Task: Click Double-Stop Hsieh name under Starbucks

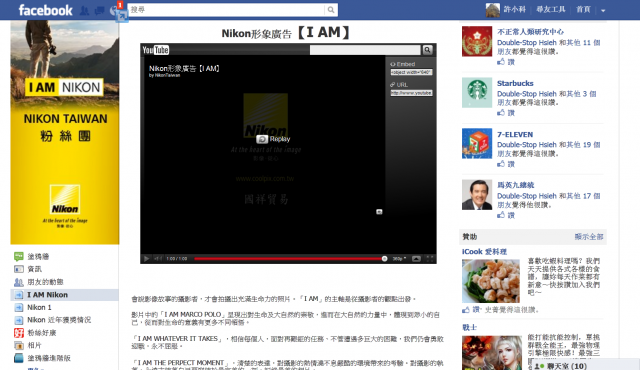Action: coord(527,94)
